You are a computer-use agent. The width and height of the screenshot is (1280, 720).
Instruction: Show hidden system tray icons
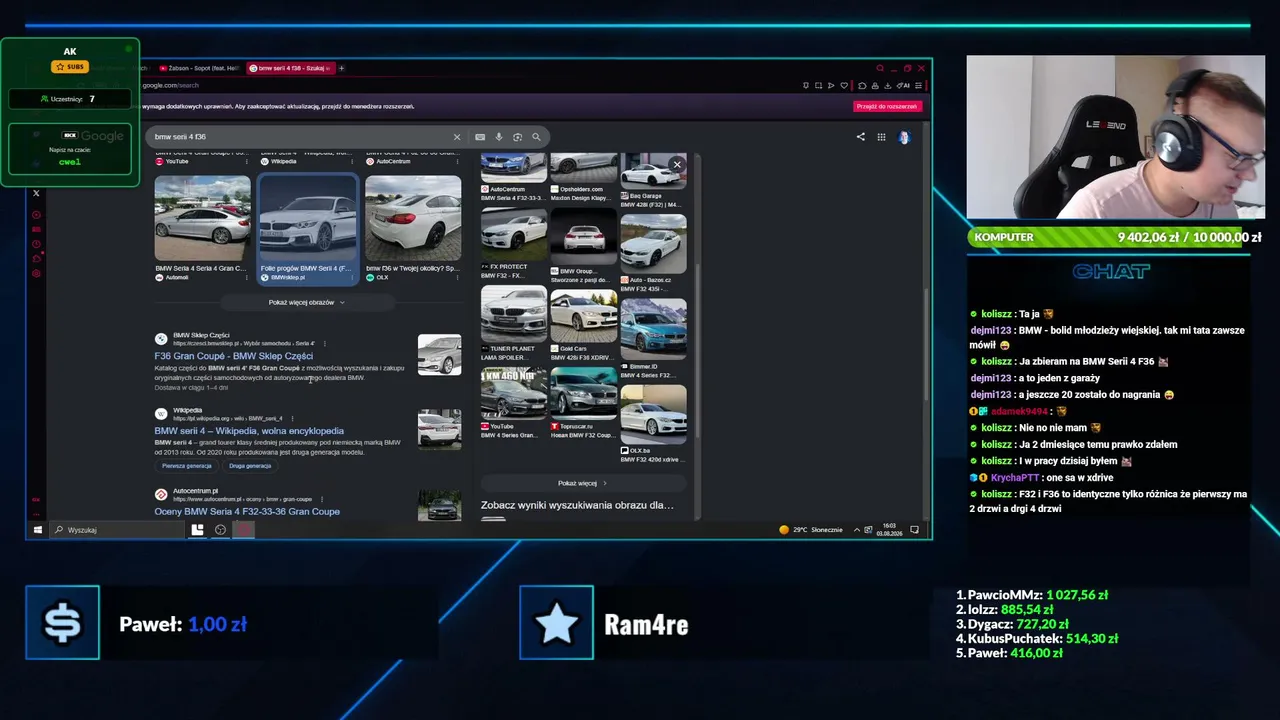[857, 530]
